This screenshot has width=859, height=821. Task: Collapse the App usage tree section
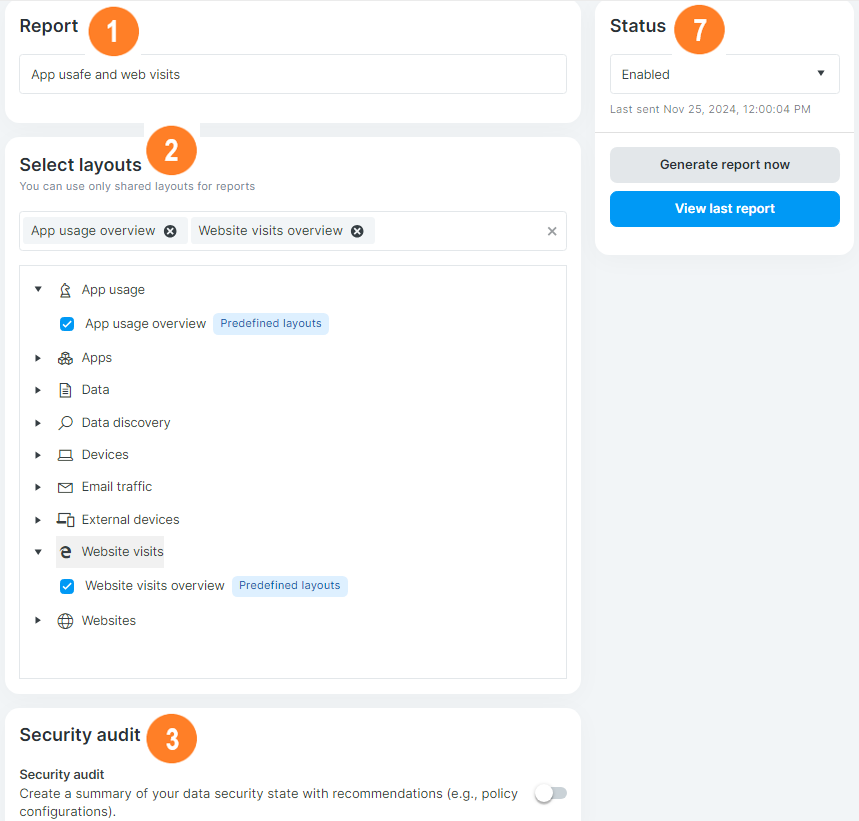point(38,289)
